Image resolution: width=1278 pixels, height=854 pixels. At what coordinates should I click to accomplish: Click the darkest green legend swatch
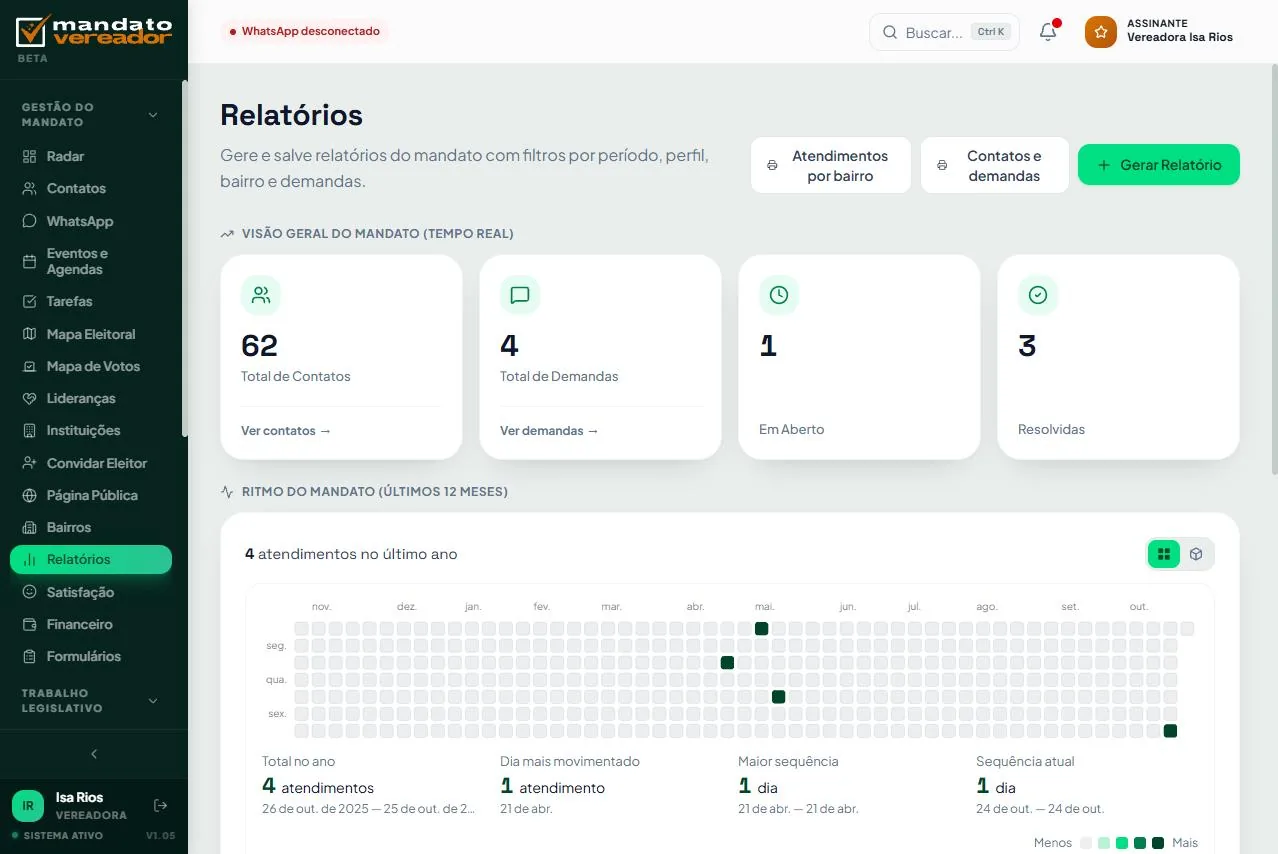[1158, 843]
